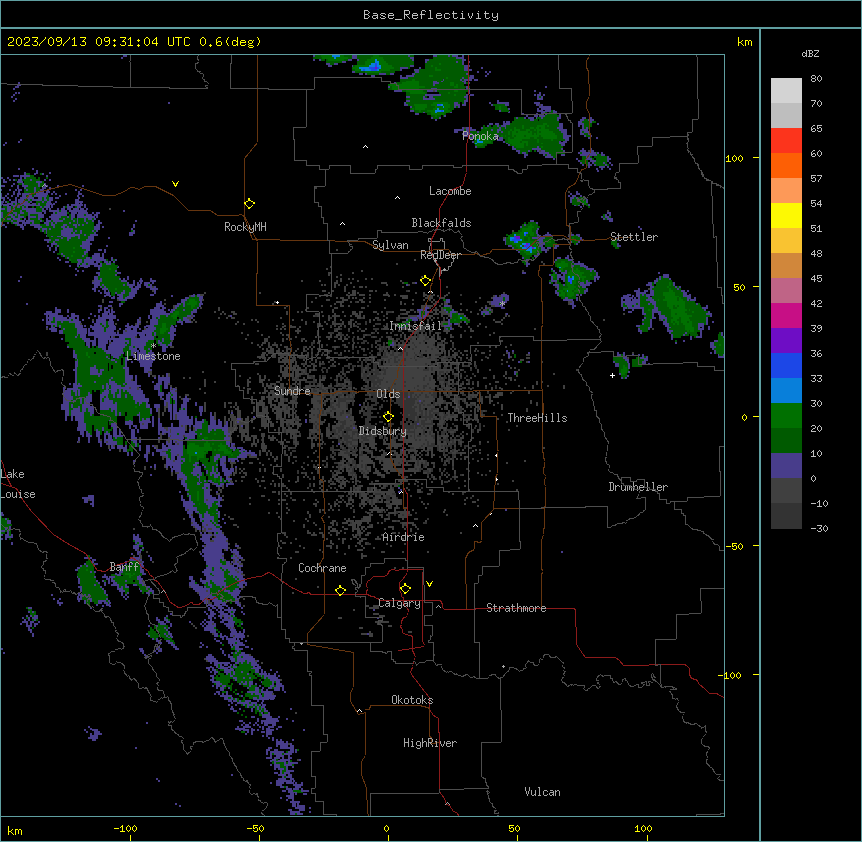The image size is (862, 842).
Task: Pick the blue 36-33 dBZ legend swatch
Action: pos(786,365)
